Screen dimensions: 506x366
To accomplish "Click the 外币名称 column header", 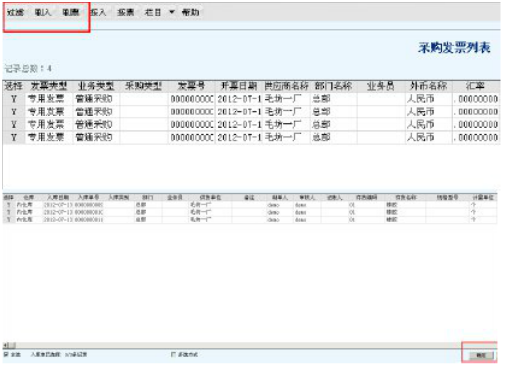I will [428, 86].
